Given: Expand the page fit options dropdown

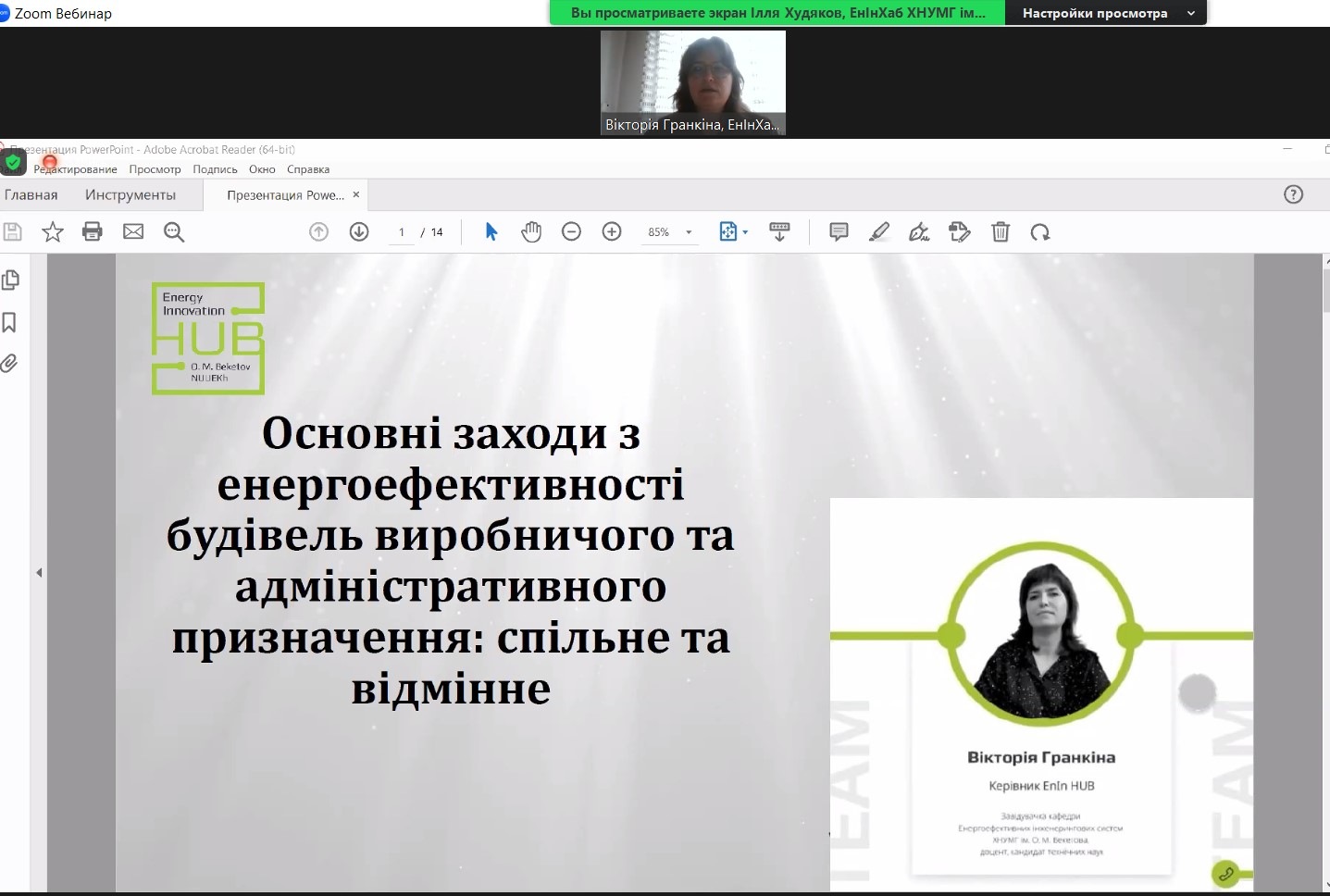Looking at the screenshot, I should pos(745,232).
